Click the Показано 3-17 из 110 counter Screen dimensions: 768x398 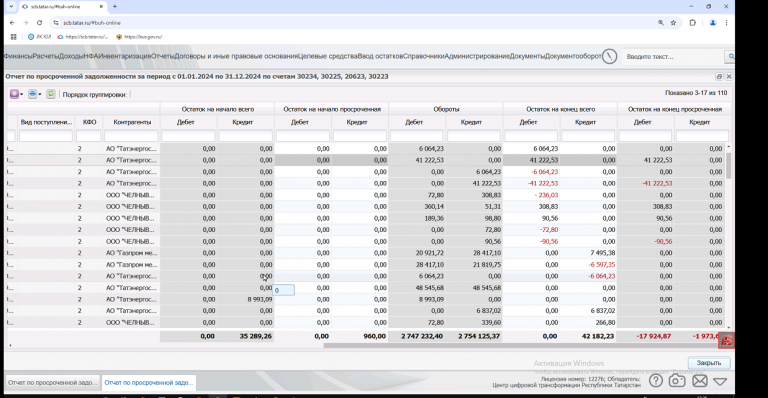click(696, 93)
